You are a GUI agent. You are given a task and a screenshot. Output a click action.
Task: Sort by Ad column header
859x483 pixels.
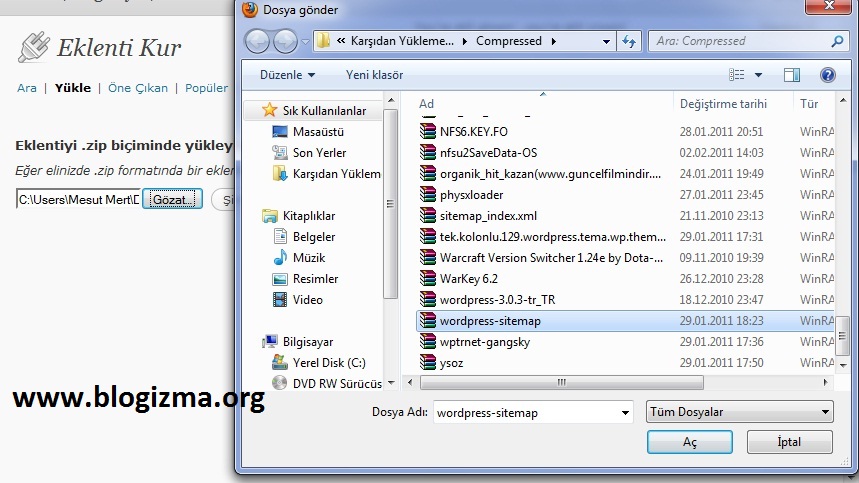426,104
